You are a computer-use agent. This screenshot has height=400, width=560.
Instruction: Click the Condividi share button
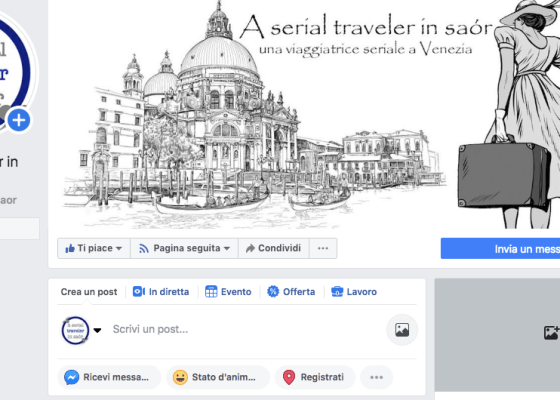pos(274,248)
